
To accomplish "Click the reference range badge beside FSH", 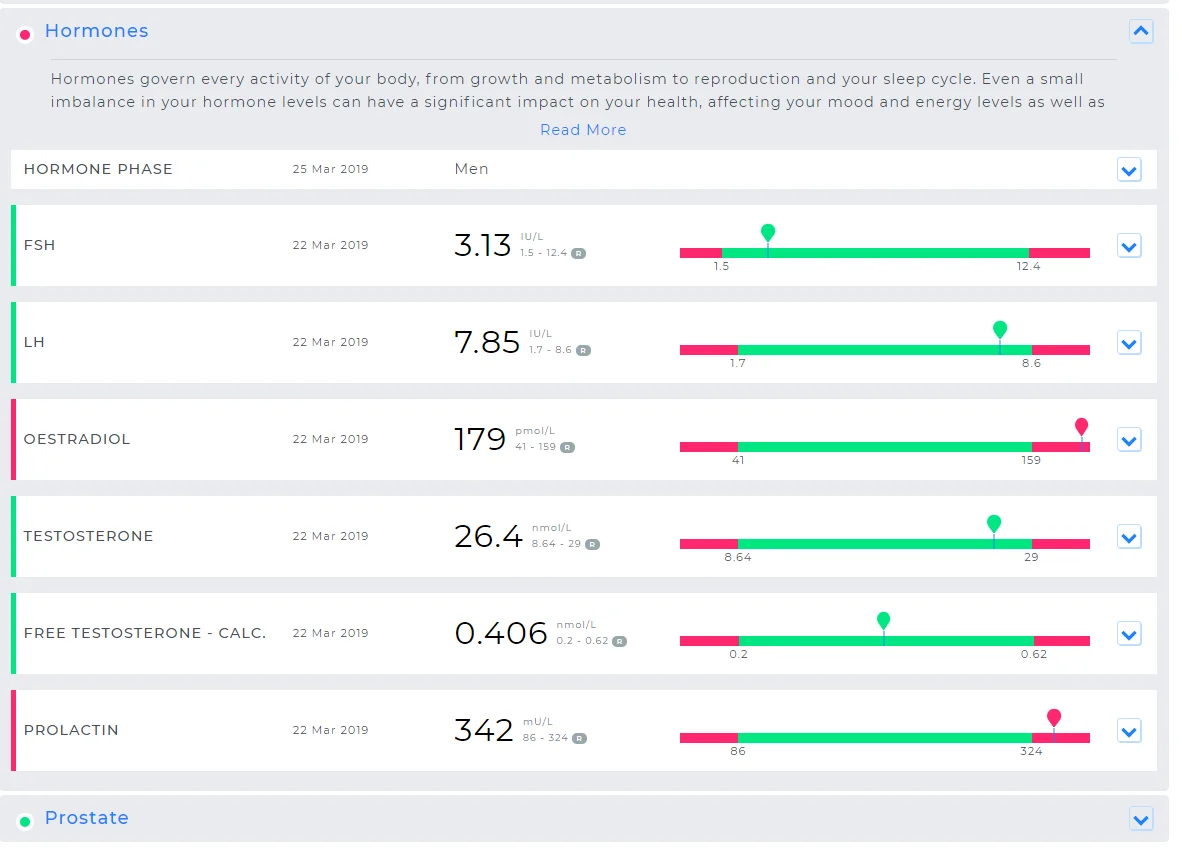I will pyautogui.click(x=578, y=254).
